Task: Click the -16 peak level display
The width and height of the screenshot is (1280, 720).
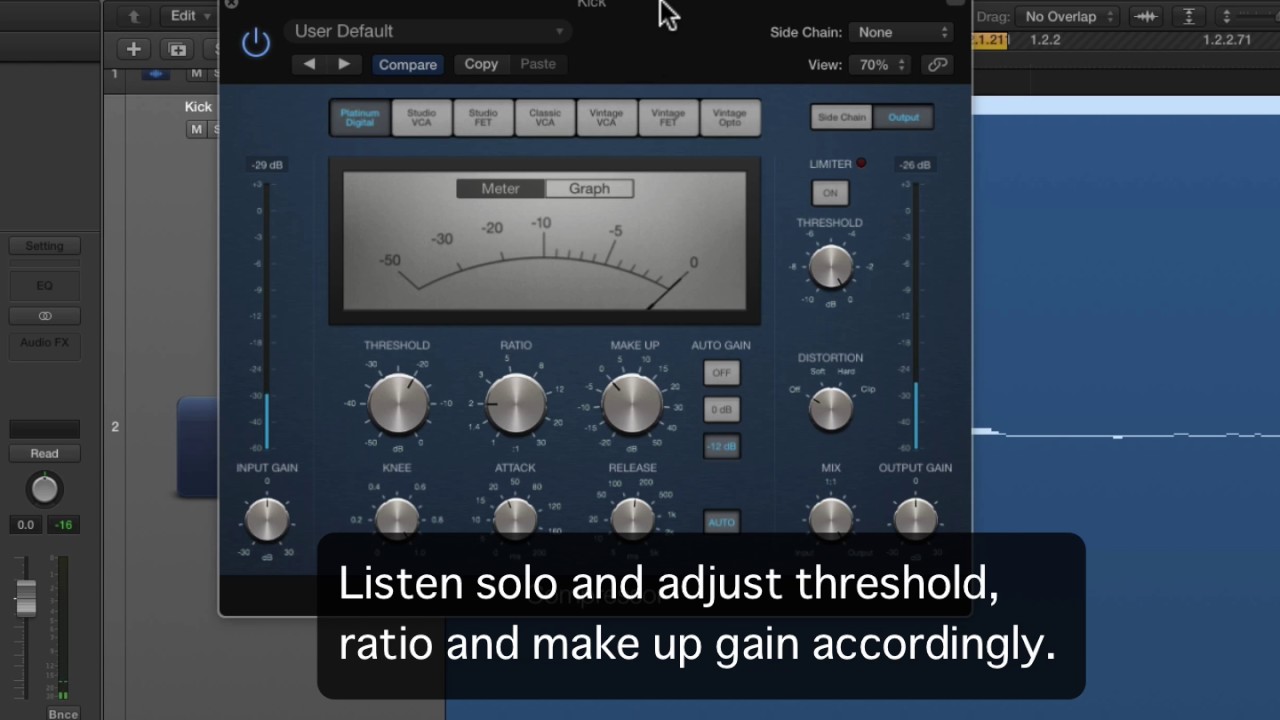Action: pos(63,525)
